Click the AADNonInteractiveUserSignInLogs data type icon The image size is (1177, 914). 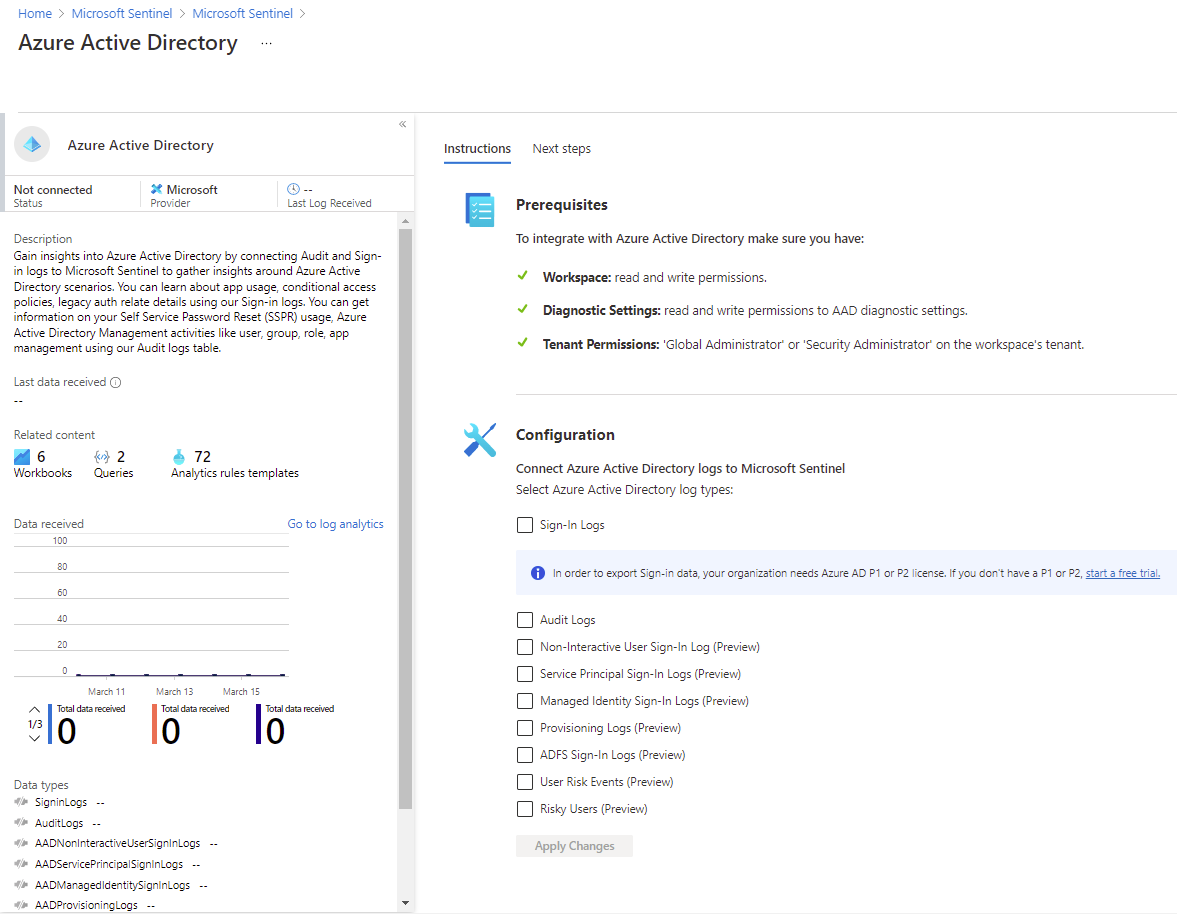tap(21, 843)
